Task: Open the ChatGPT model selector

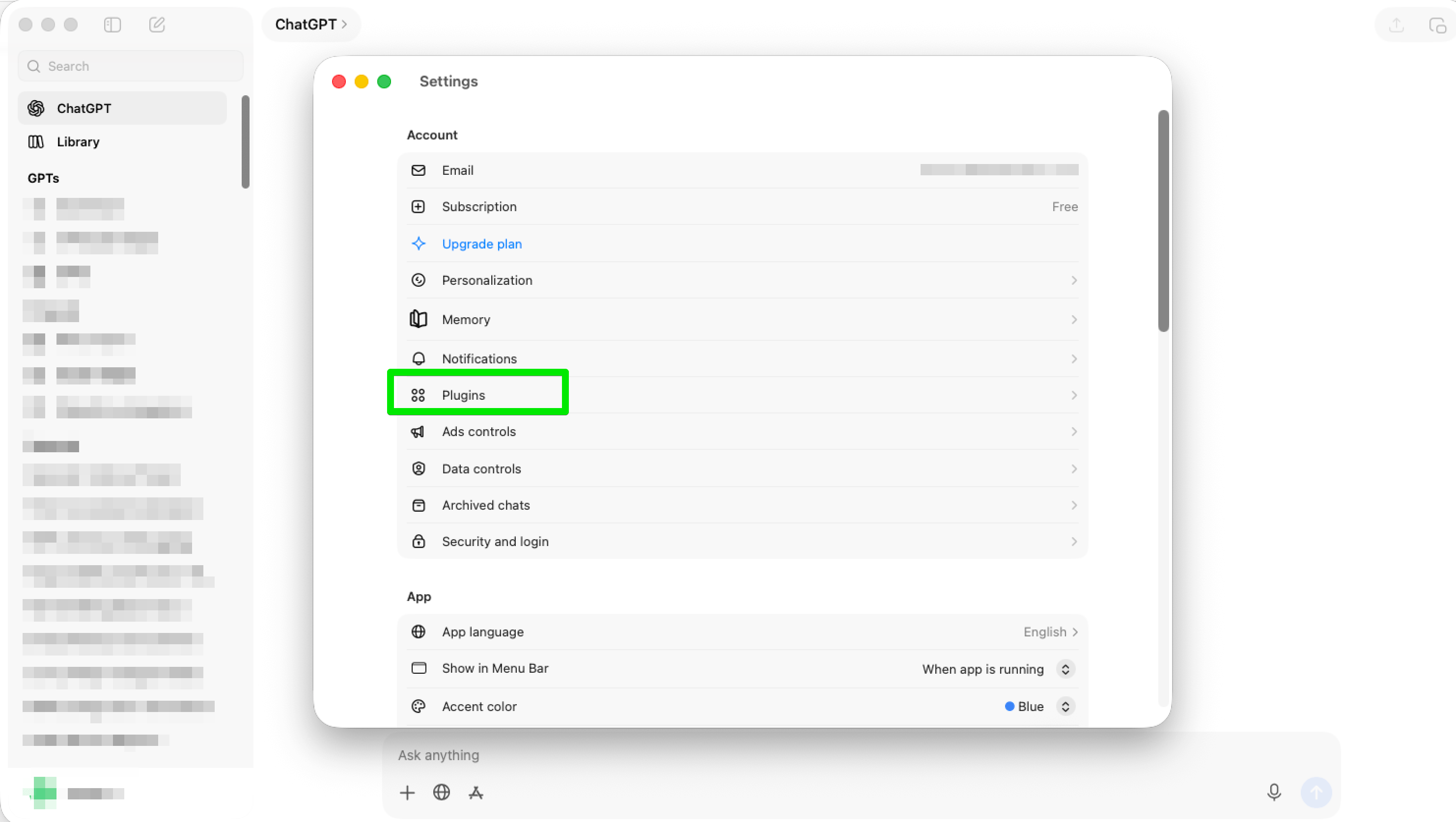Action: point(311,24)
